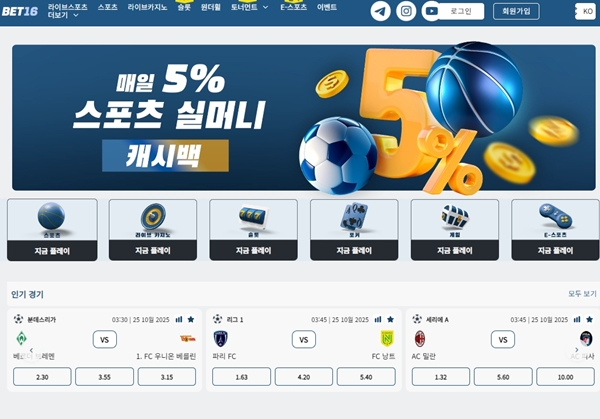600x419 pixels.
Task: Open the YouTube icon in header
Action: click(x=431, y=11)
